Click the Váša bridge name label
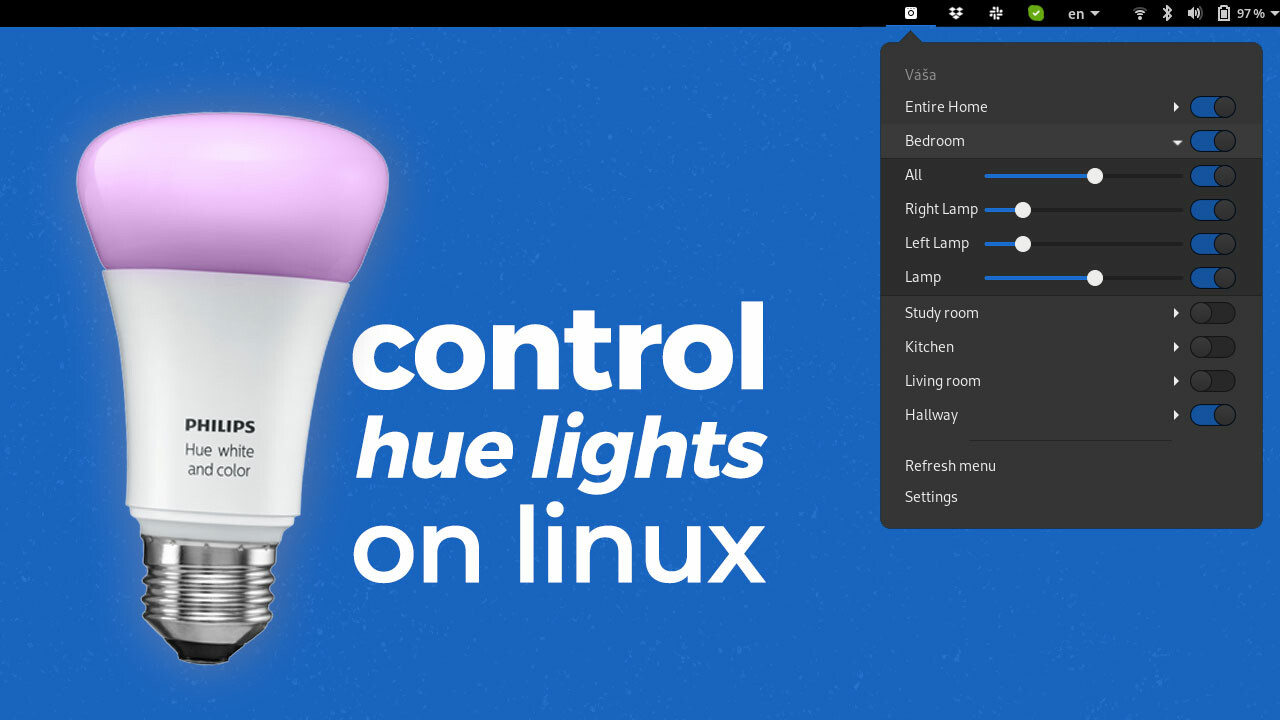 920,75
